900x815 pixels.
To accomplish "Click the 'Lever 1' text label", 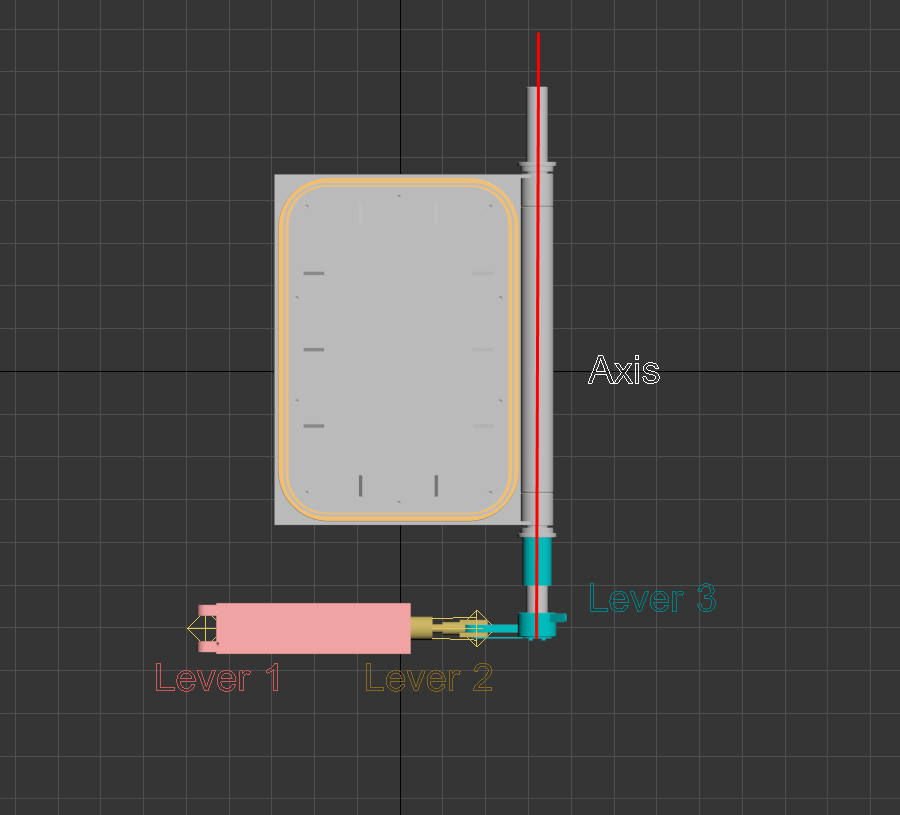I will click(218, 677).
